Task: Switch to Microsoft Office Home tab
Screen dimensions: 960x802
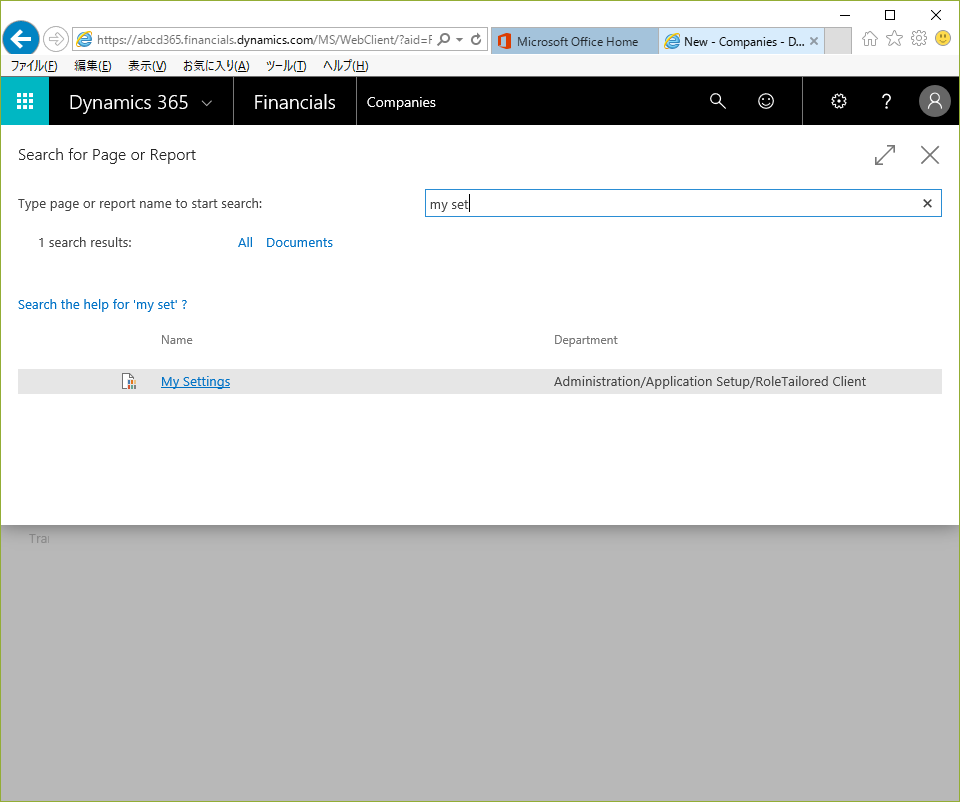Action: [x=575, y=41]
